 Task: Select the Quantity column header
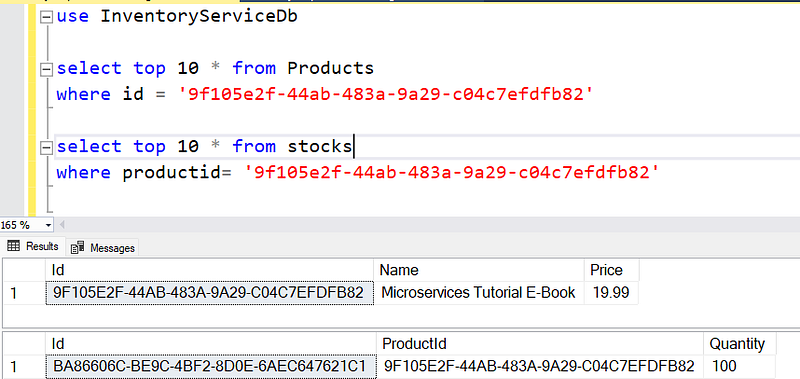pyautogui.click(x=739, y=344)
